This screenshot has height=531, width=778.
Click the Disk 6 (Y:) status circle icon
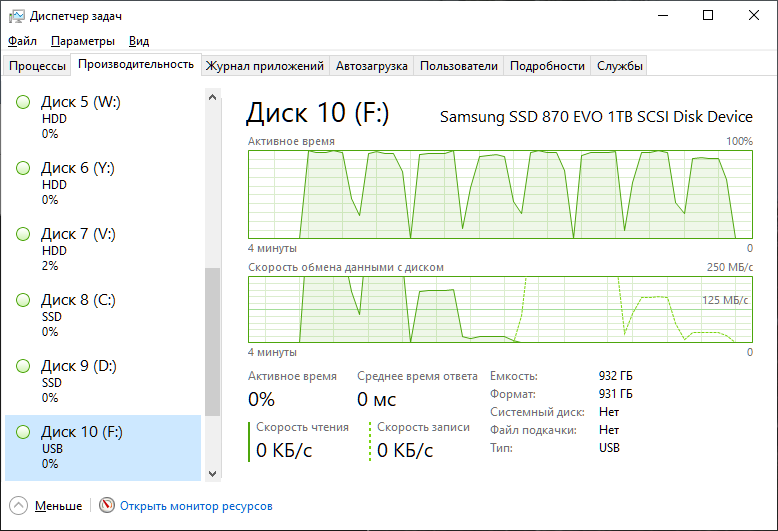point(23,168)
